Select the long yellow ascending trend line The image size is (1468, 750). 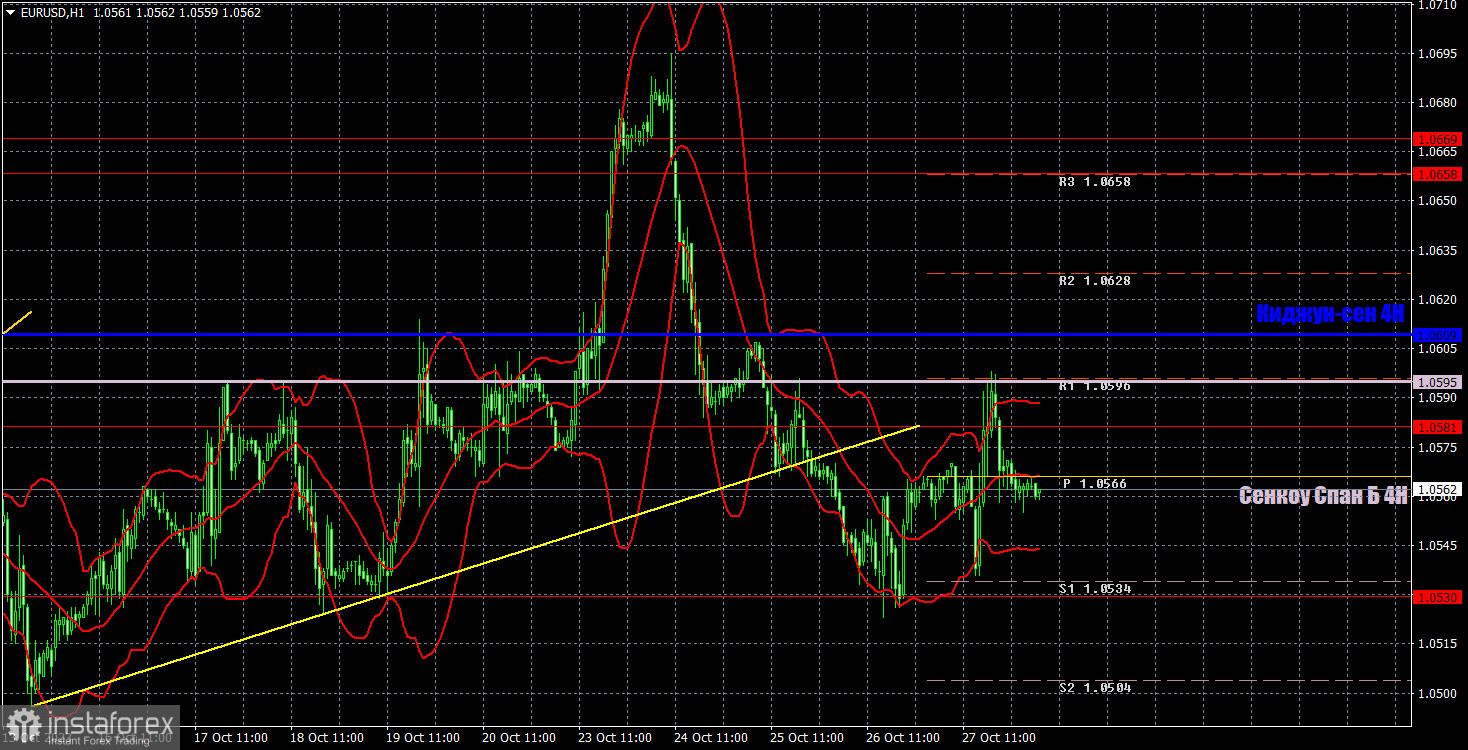tap(478, 564)
